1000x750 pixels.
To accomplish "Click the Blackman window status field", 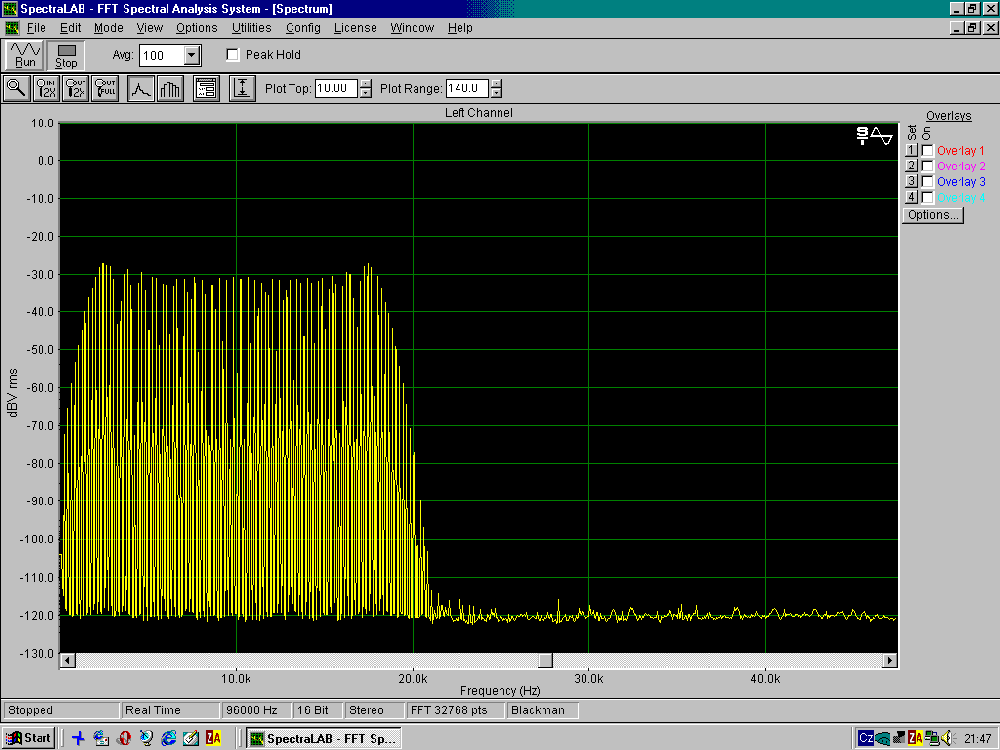I will pyautogui.click(x=542, y=710).
